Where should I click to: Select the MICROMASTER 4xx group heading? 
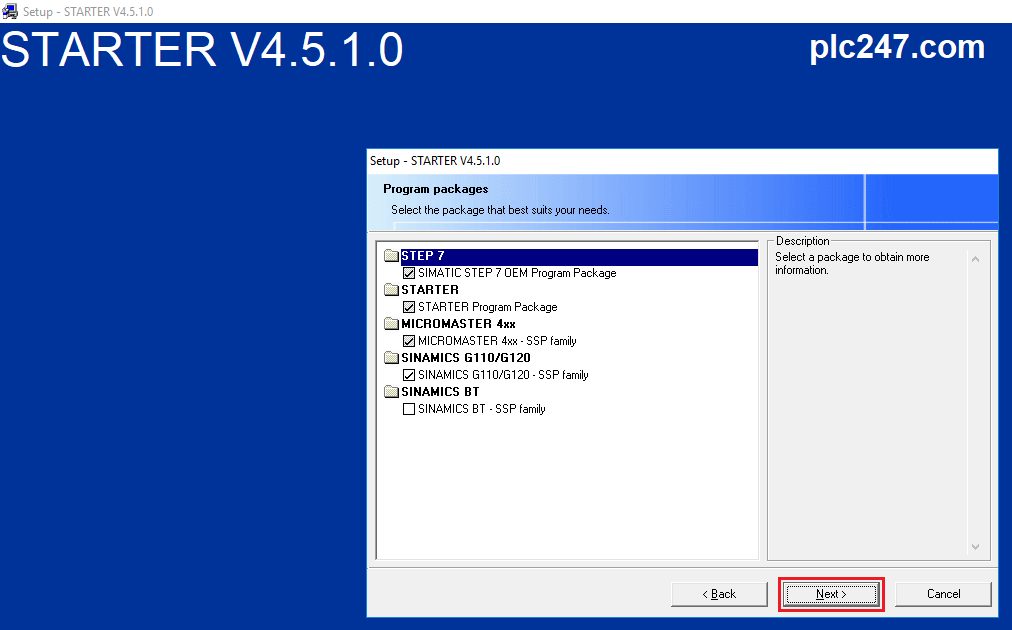458,324
